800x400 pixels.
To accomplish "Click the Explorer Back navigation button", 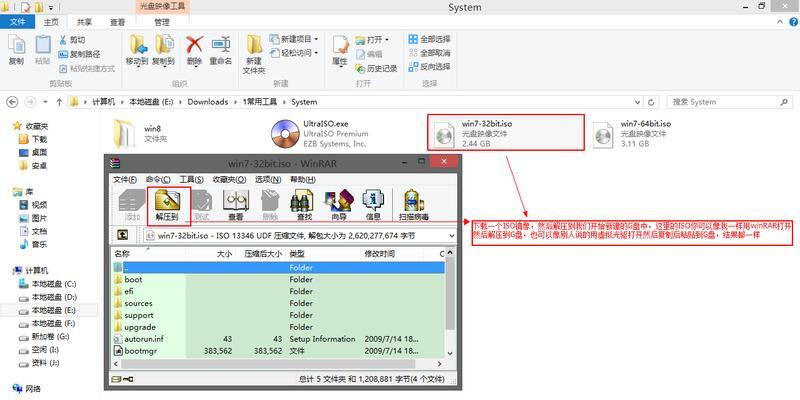I will click(12, 102).
